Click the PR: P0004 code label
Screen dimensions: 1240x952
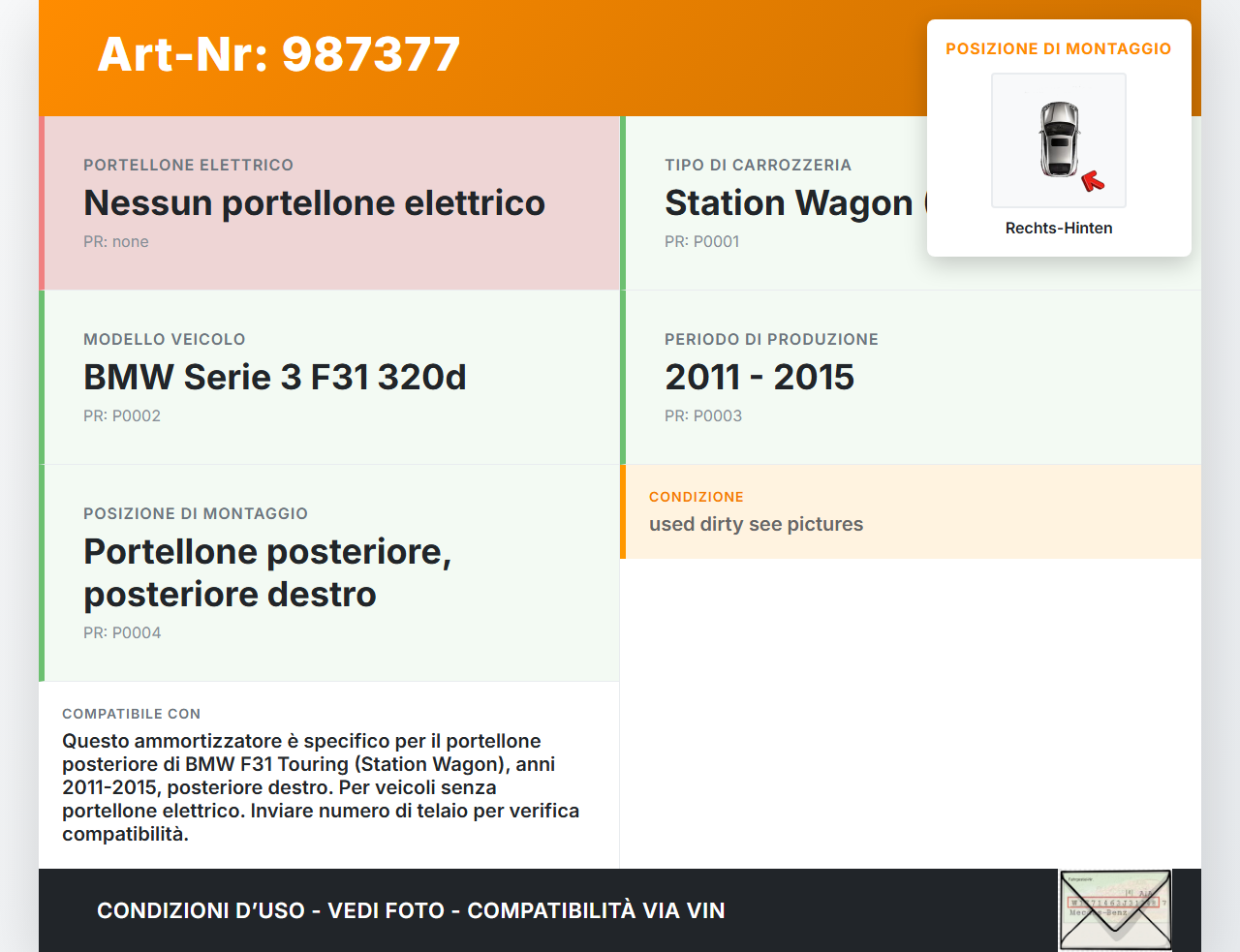point(122,632)
